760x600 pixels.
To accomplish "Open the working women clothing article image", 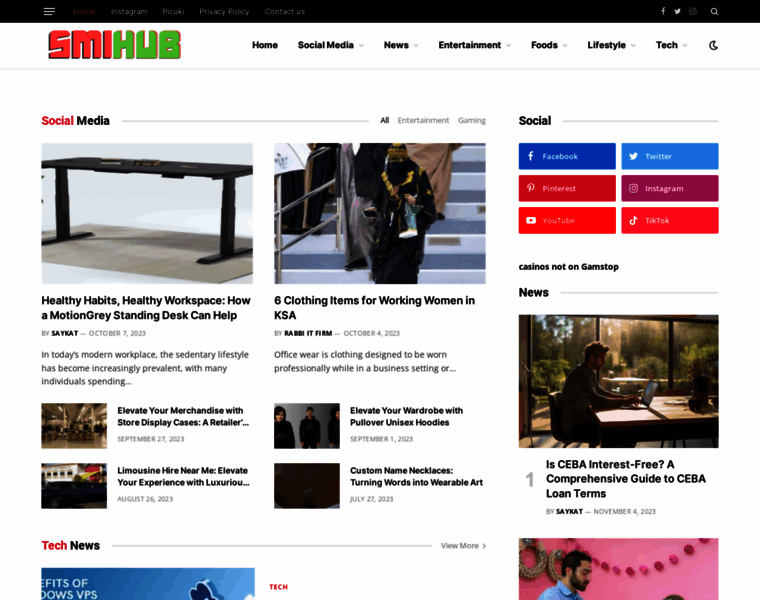I will pos(380,213).
